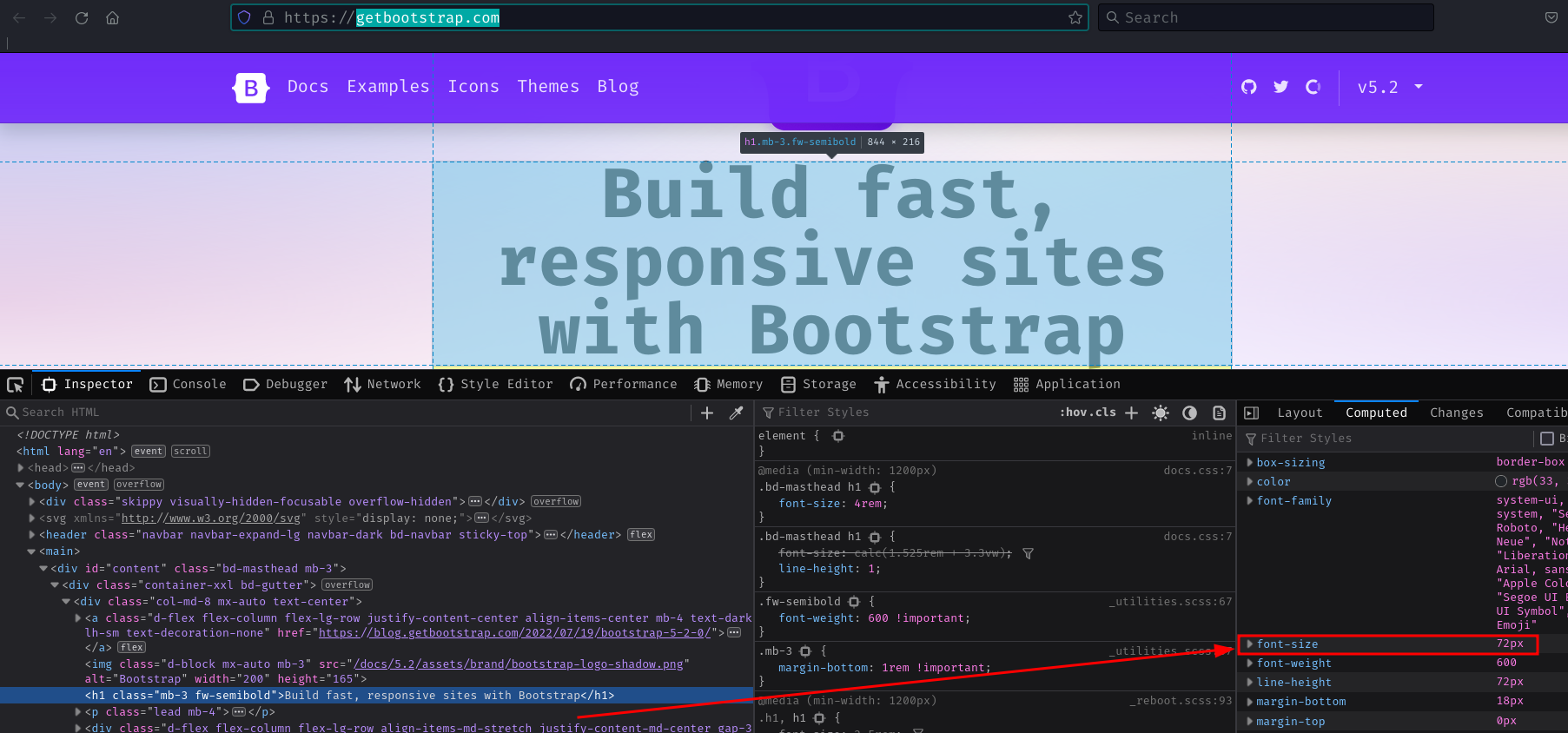Toggle print media simulation
This screenshot has width=1568, height=733.
(1219, 413)
